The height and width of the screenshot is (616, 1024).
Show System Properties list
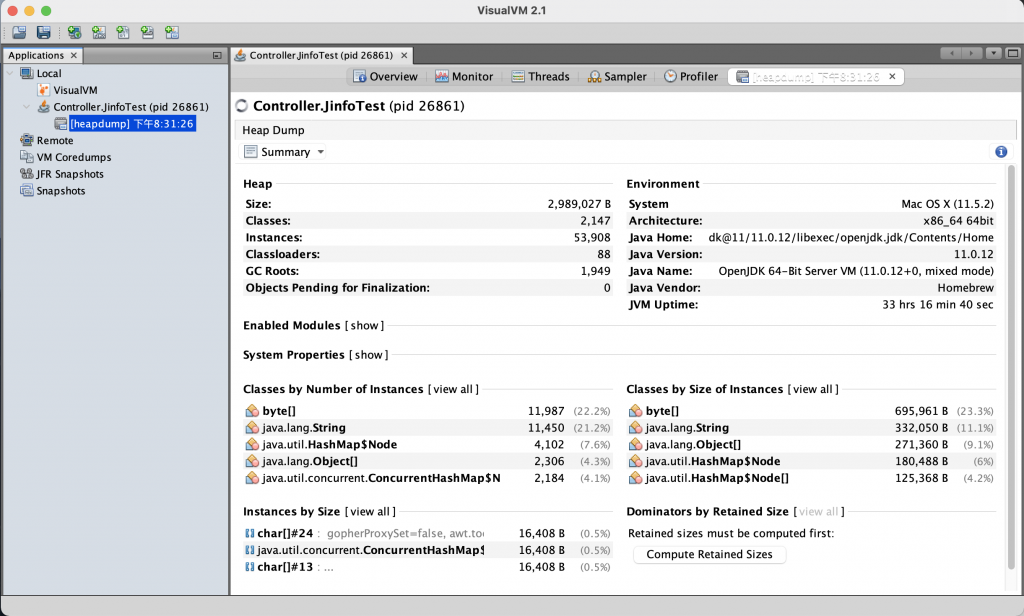tap(368, 355)
